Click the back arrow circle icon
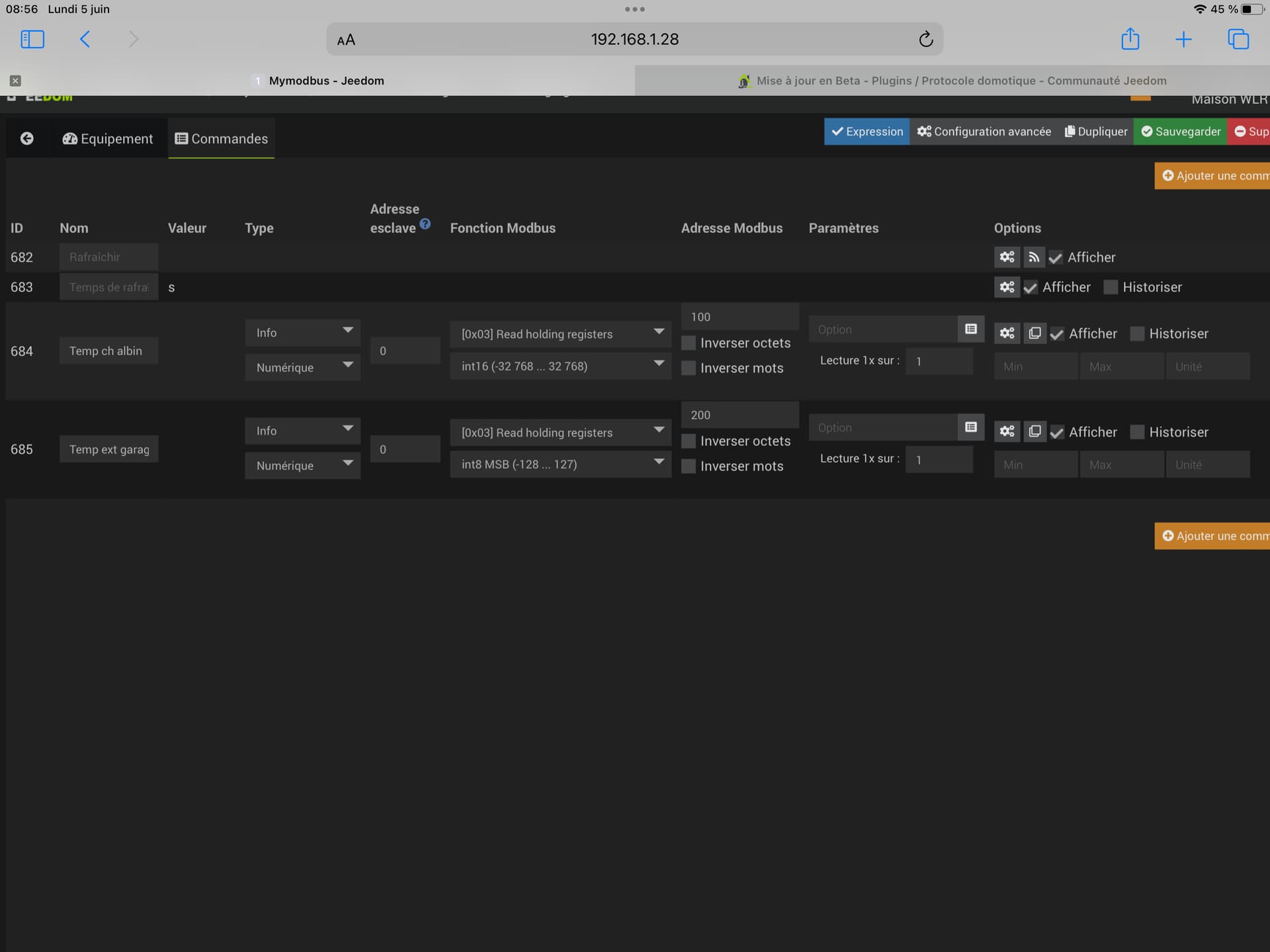Viewport: 1270px width, 952px height. (26, 138)
